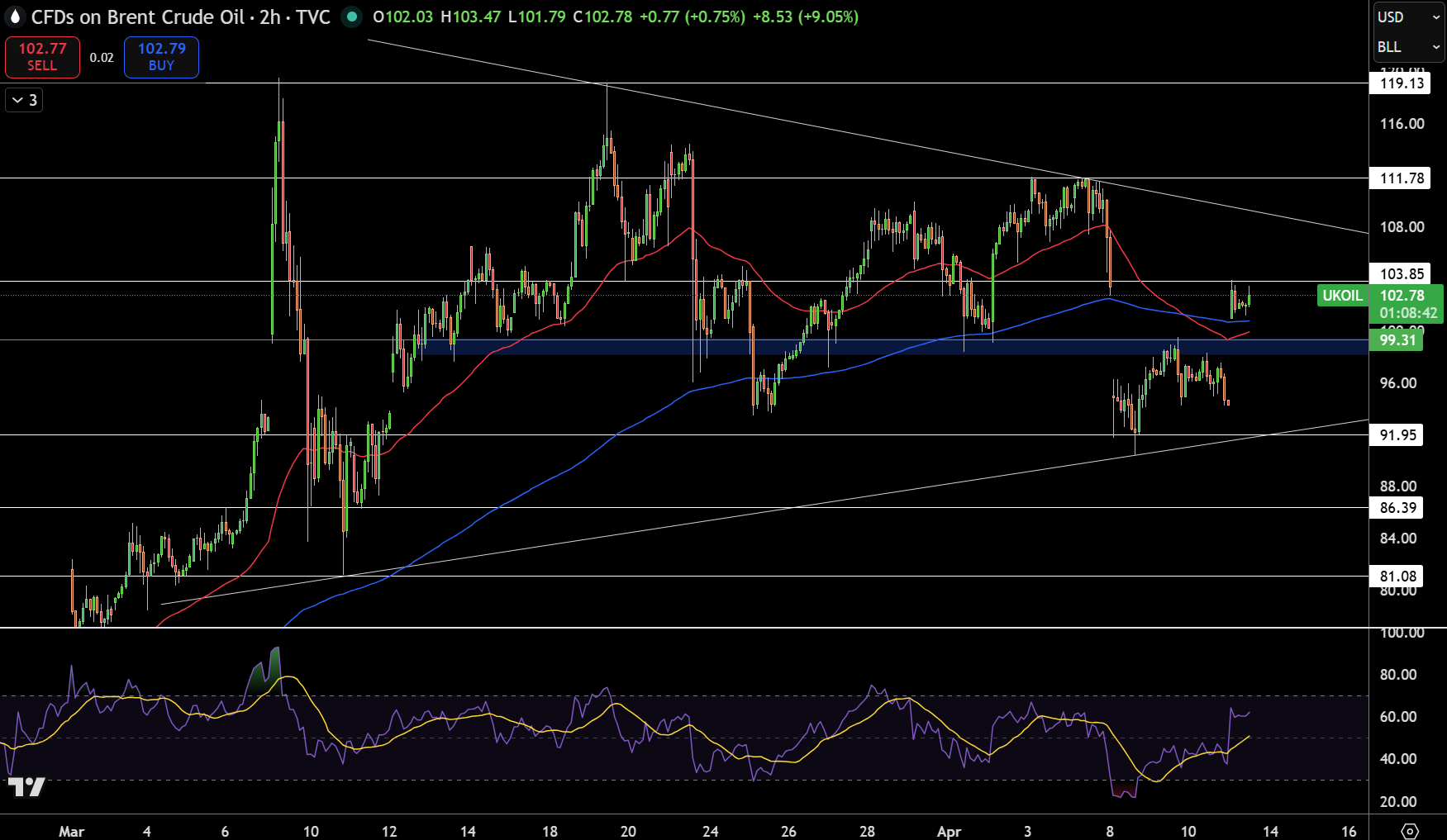Open the USD currency dropdown
Viewport: 1447px width, 840px height.
(x=1409, y=17)
